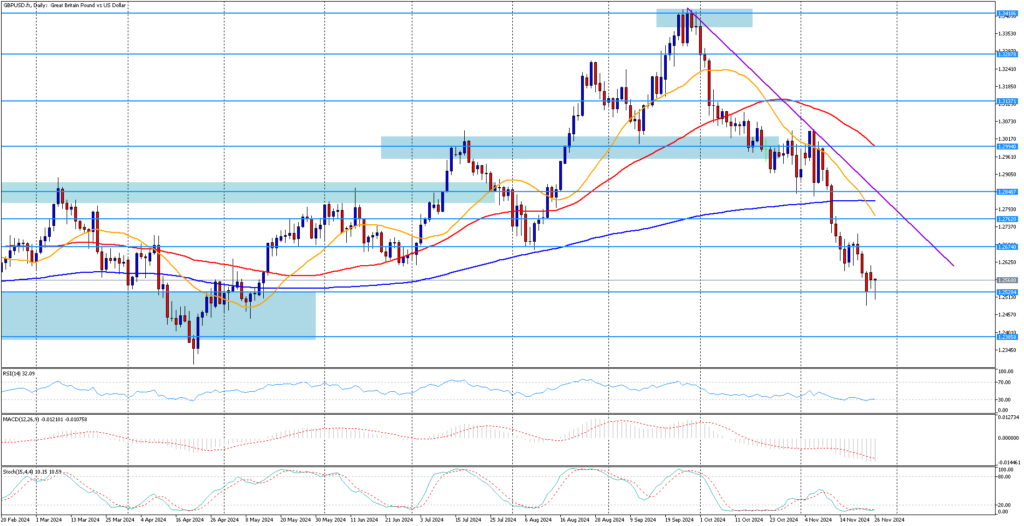Click the 1 Oct 2024 date marker
Screen dimensions: 1024x526
tap(710, 520)
